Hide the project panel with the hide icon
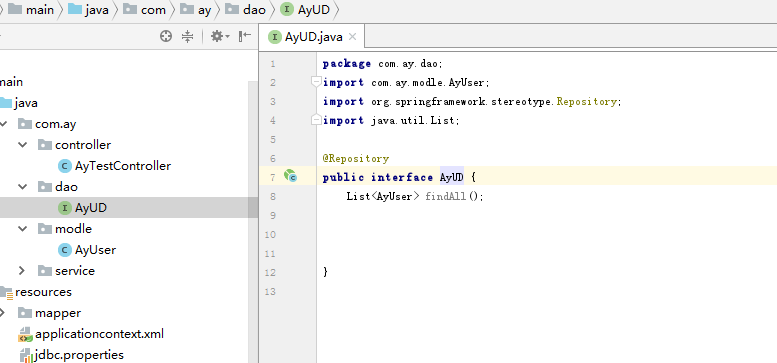This screenshot has width=777, height=363. click(245, 36)
